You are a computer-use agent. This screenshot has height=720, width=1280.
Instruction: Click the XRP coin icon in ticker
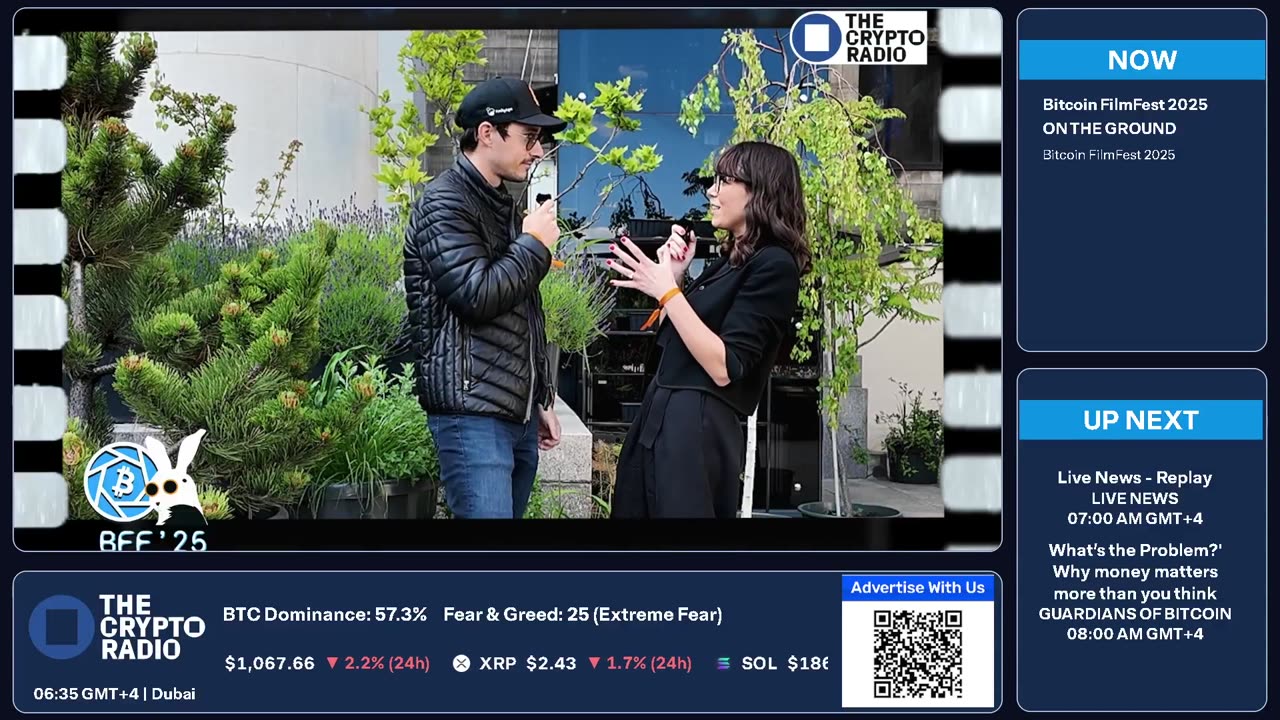[x=461, y=663]
